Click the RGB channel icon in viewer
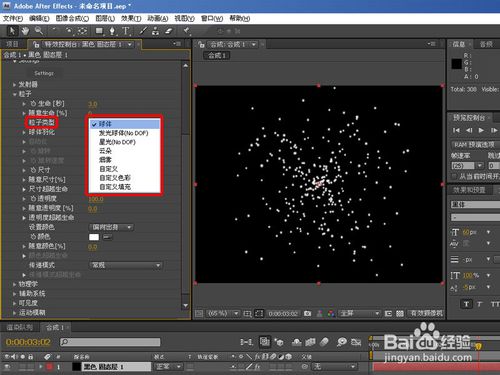This screenshot has width=500, height=375. tap(331, 313)
